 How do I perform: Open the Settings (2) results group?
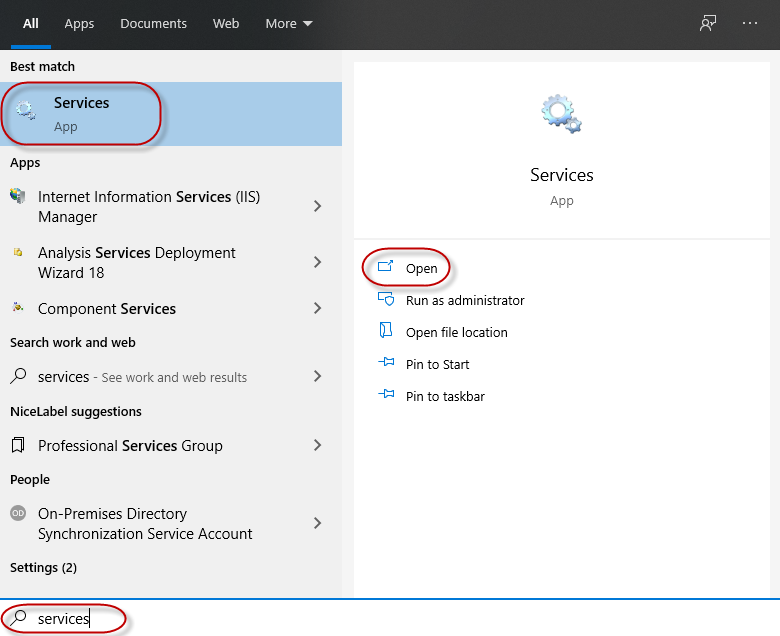(x=43, y=567)
